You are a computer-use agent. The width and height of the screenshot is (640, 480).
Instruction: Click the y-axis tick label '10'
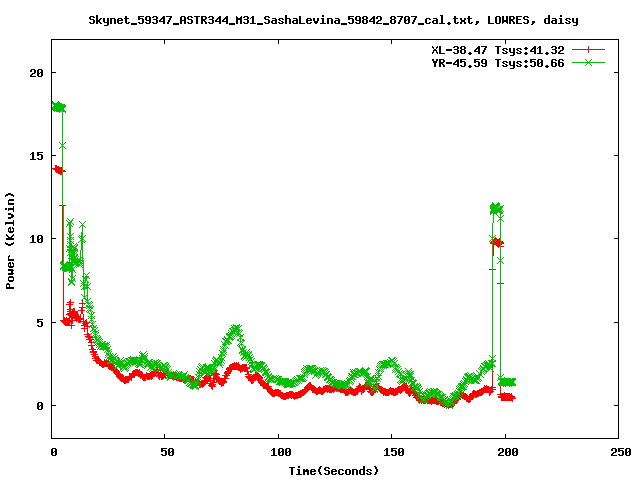(x=36, y=239)
